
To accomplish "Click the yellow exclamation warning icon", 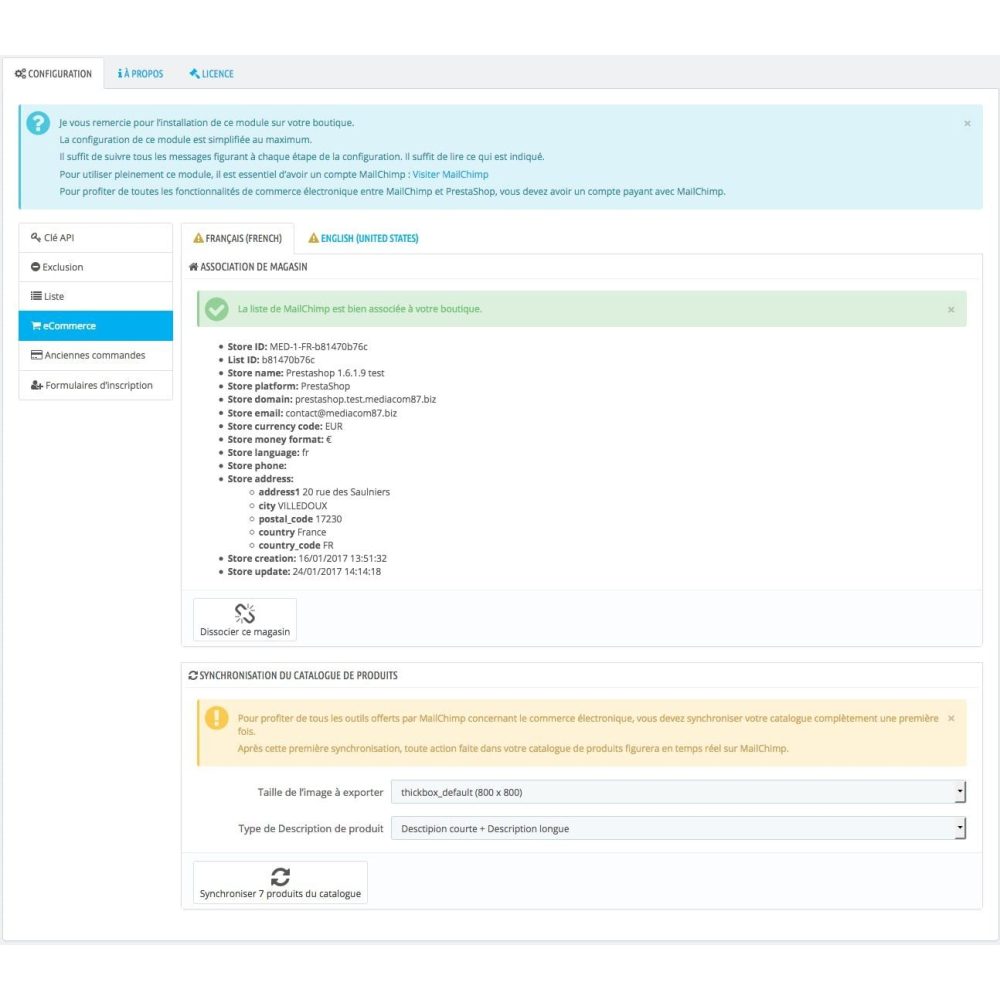I will click(216, 717).
